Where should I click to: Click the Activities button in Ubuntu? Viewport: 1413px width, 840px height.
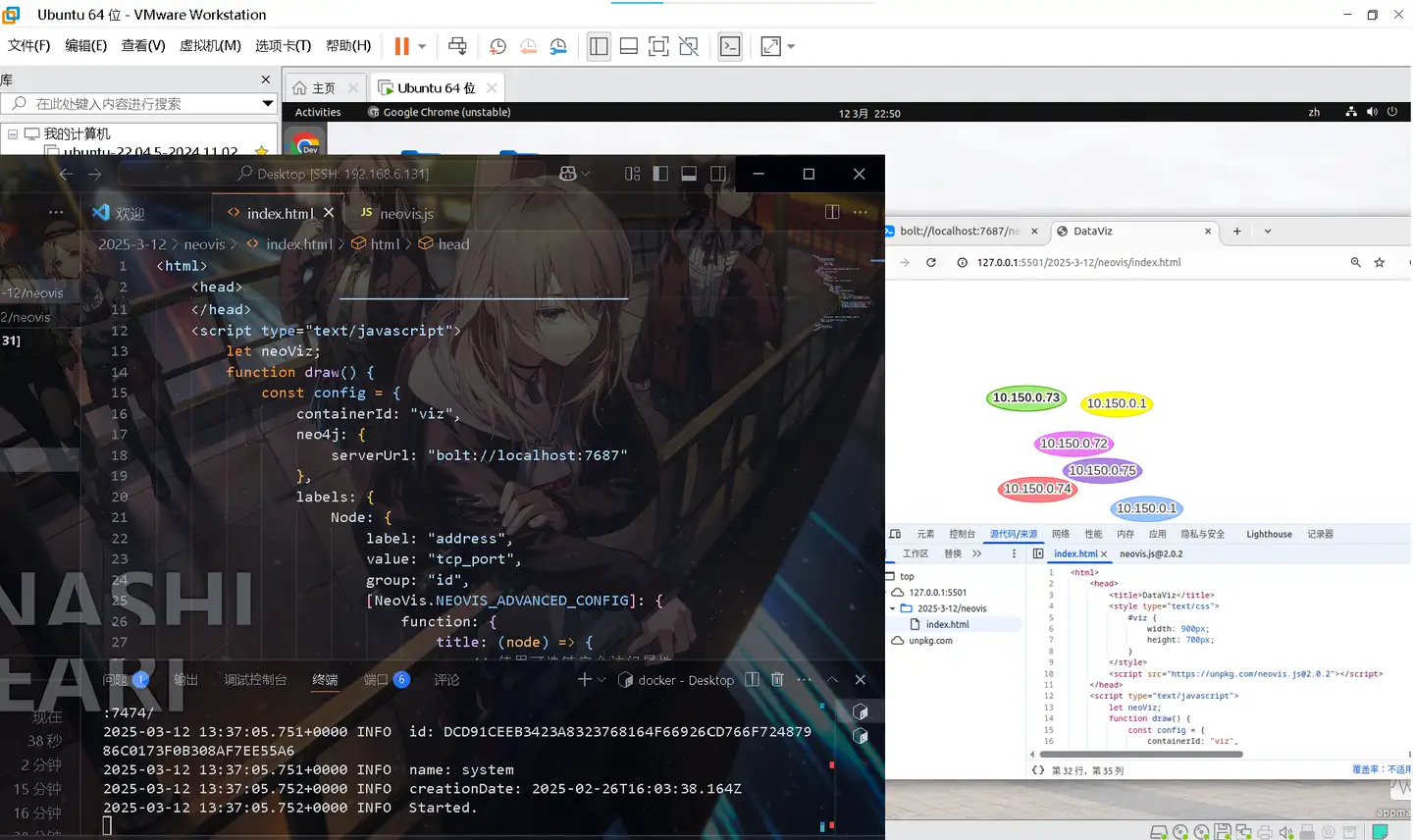coord(318,113)
